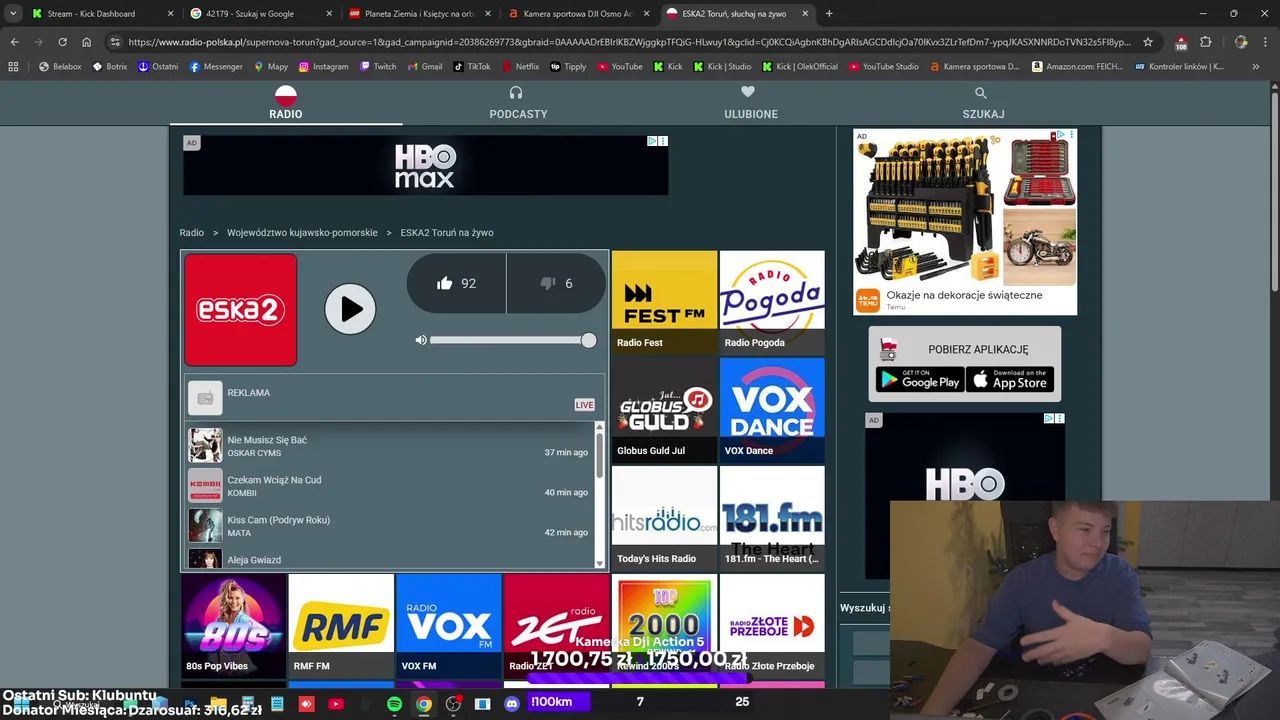
Task: Open the Temu tools advertisement
Action: 965,221
